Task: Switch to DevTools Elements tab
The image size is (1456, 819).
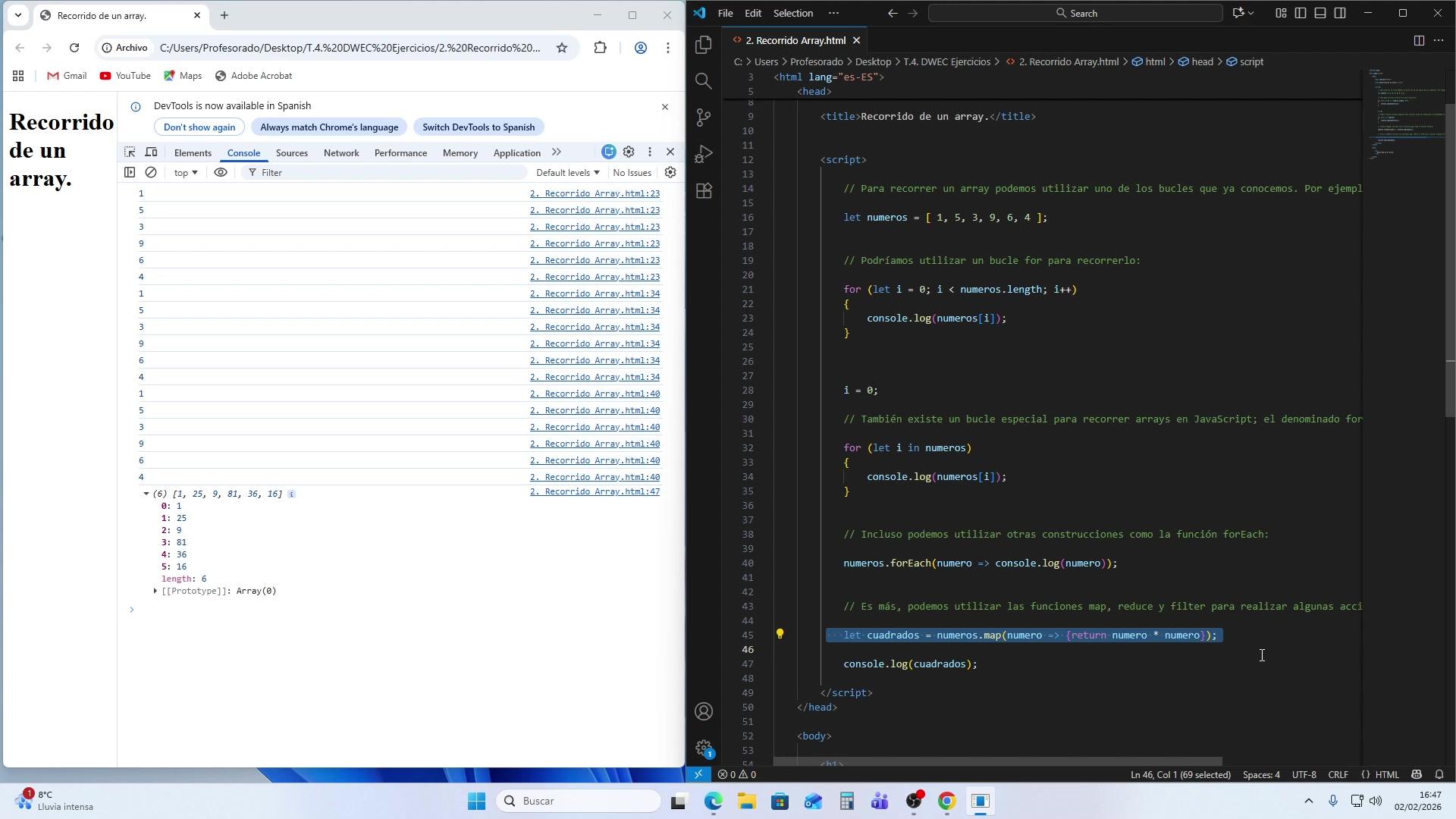Action: [x=193, y=153]
